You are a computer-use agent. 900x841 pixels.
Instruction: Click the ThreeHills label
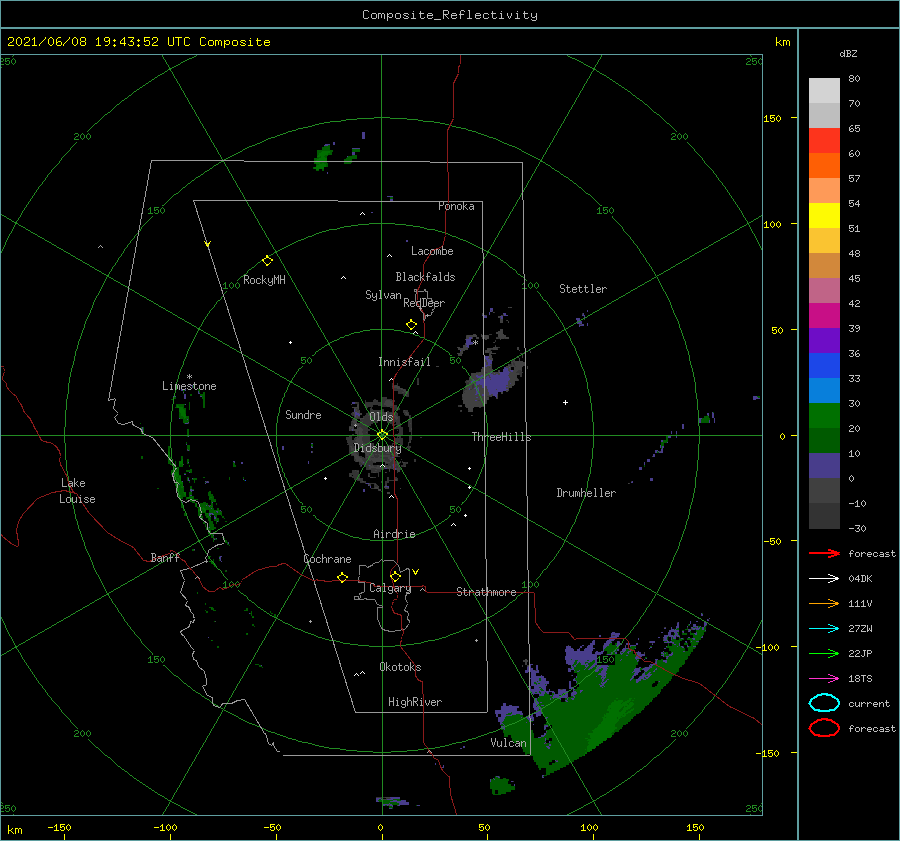[501, 437]
